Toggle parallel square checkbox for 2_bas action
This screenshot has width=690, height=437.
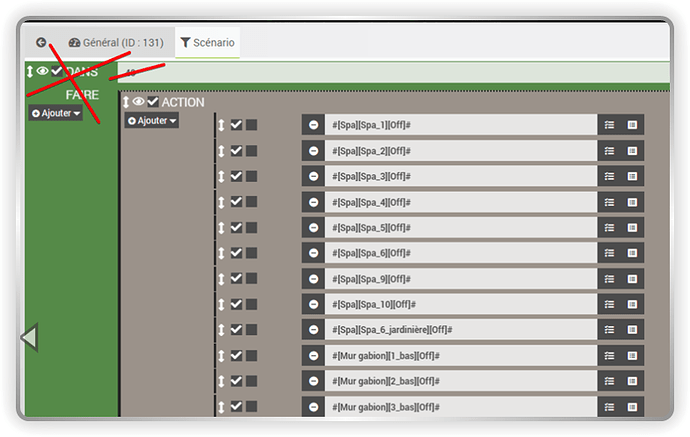point(251,381)
